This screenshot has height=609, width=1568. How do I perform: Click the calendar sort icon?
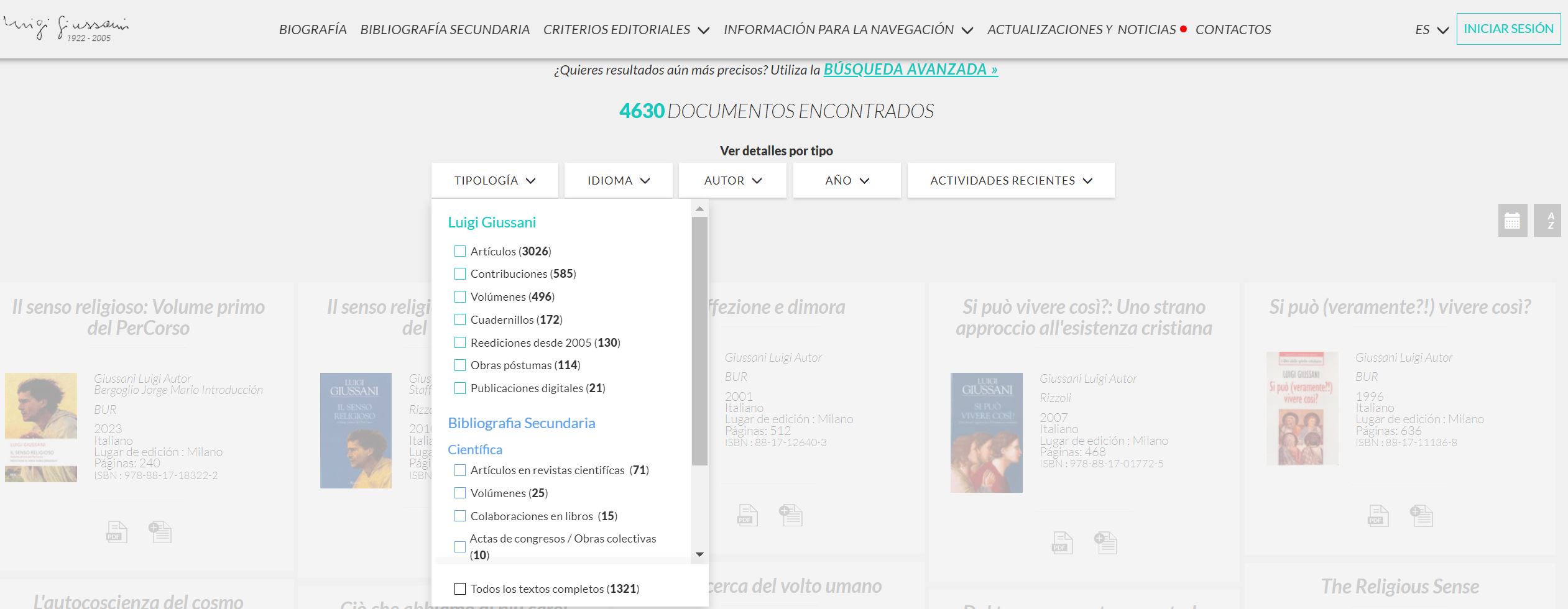[x=1512, y=221]
